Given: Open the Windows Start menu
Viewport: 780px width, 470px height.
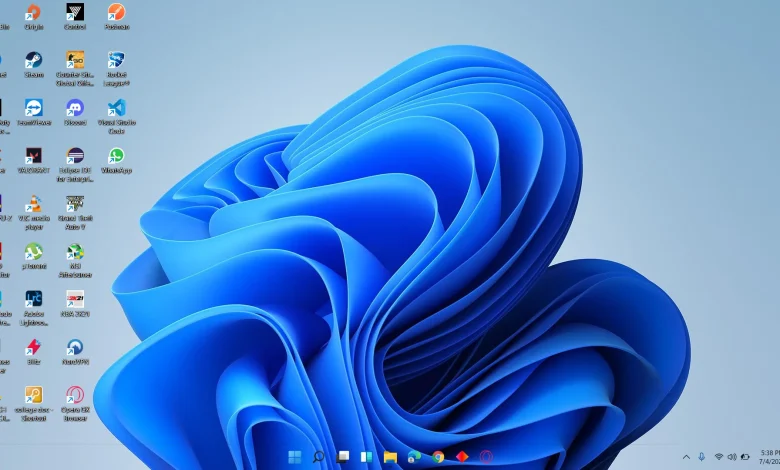Looking at the screenshot, I should 294,457.
